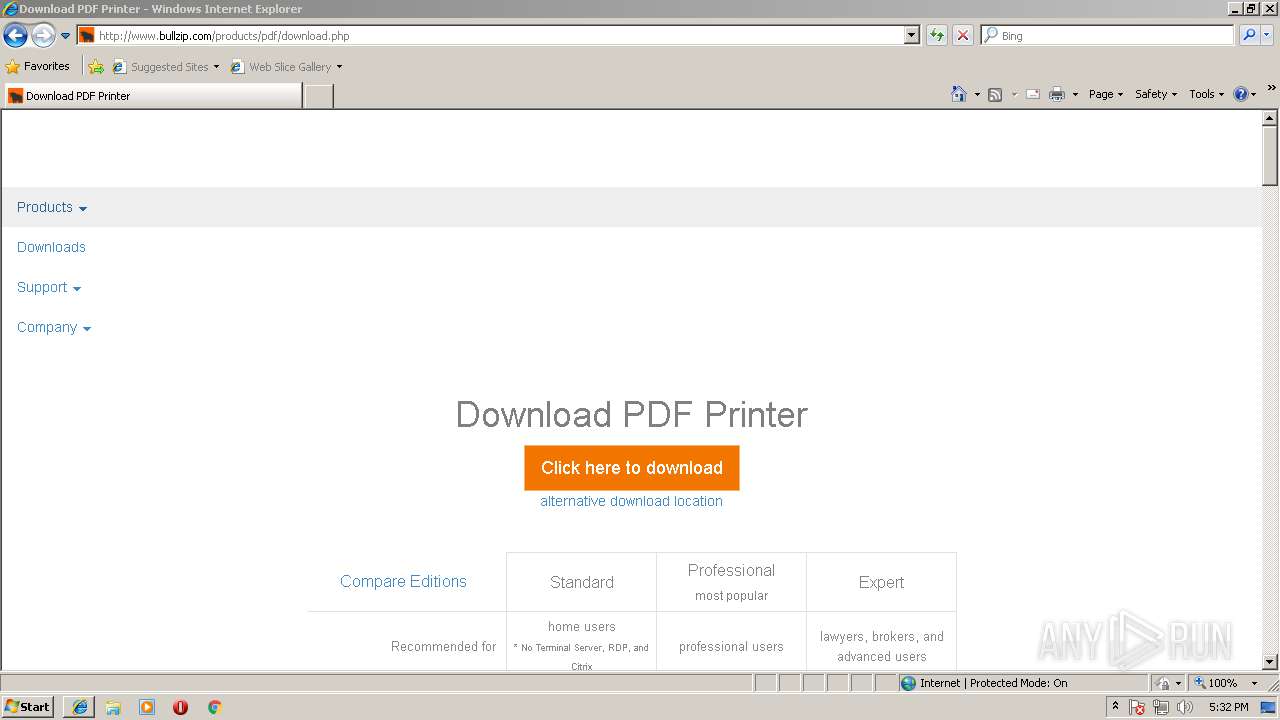Click the bullzip site icon in address bar
The image size is (1280, 720).
click(x=87, y=36)
